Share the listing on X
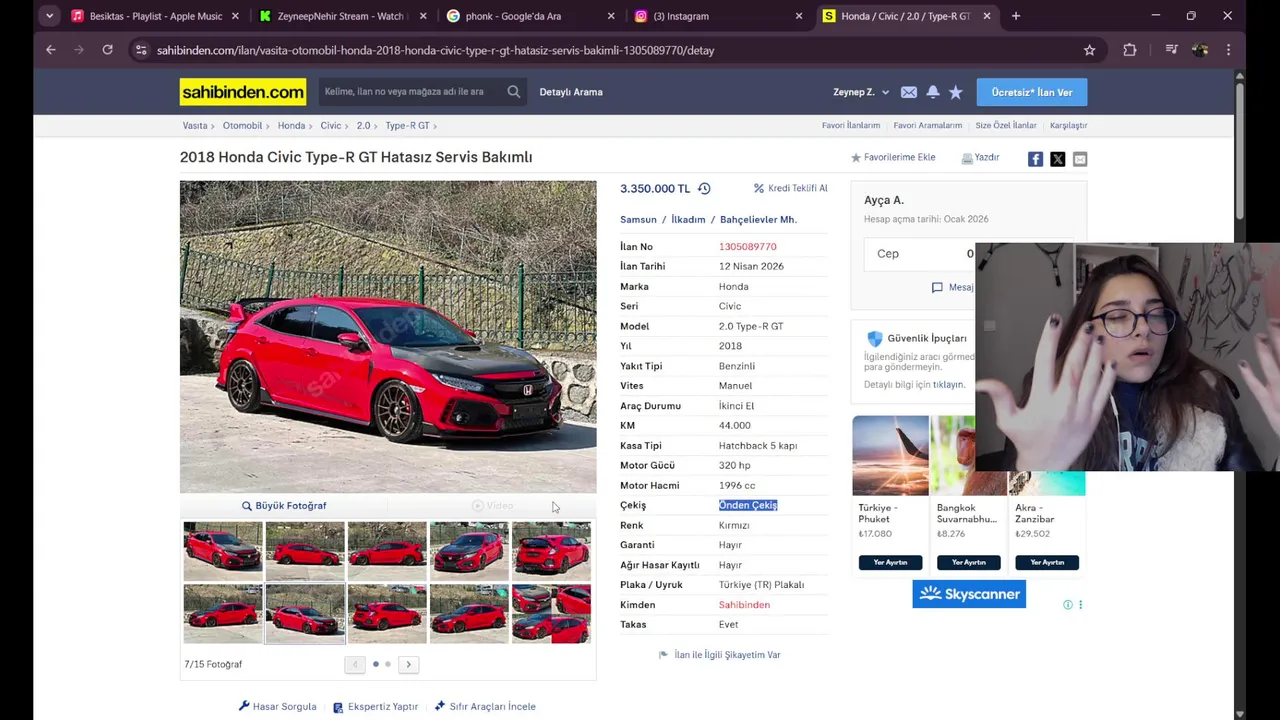Image resolution: width=1280 pixels, height=720 pixels. 1057,159
